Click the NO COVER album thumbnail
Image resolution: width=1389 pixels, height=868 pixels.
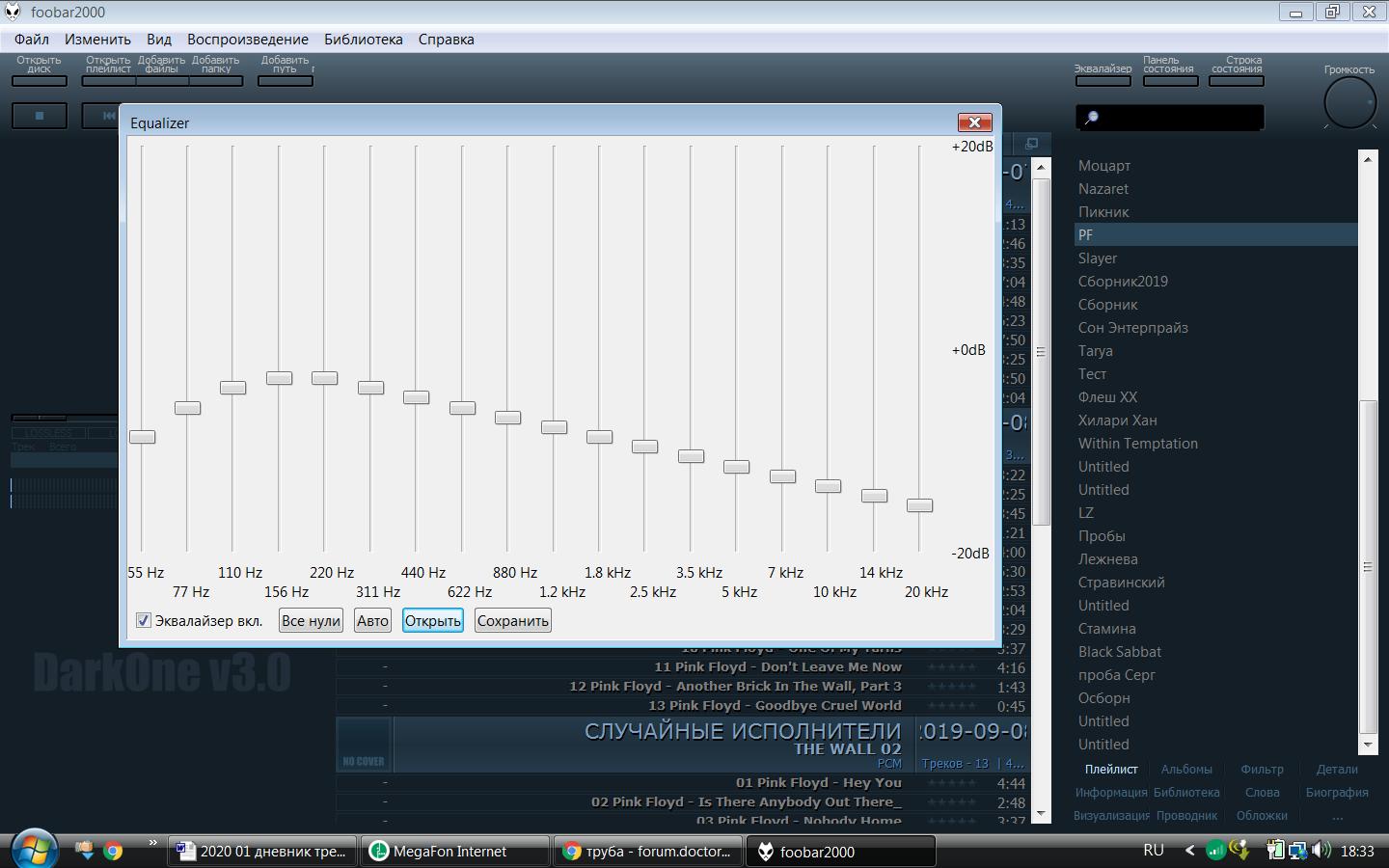(364, 745)
